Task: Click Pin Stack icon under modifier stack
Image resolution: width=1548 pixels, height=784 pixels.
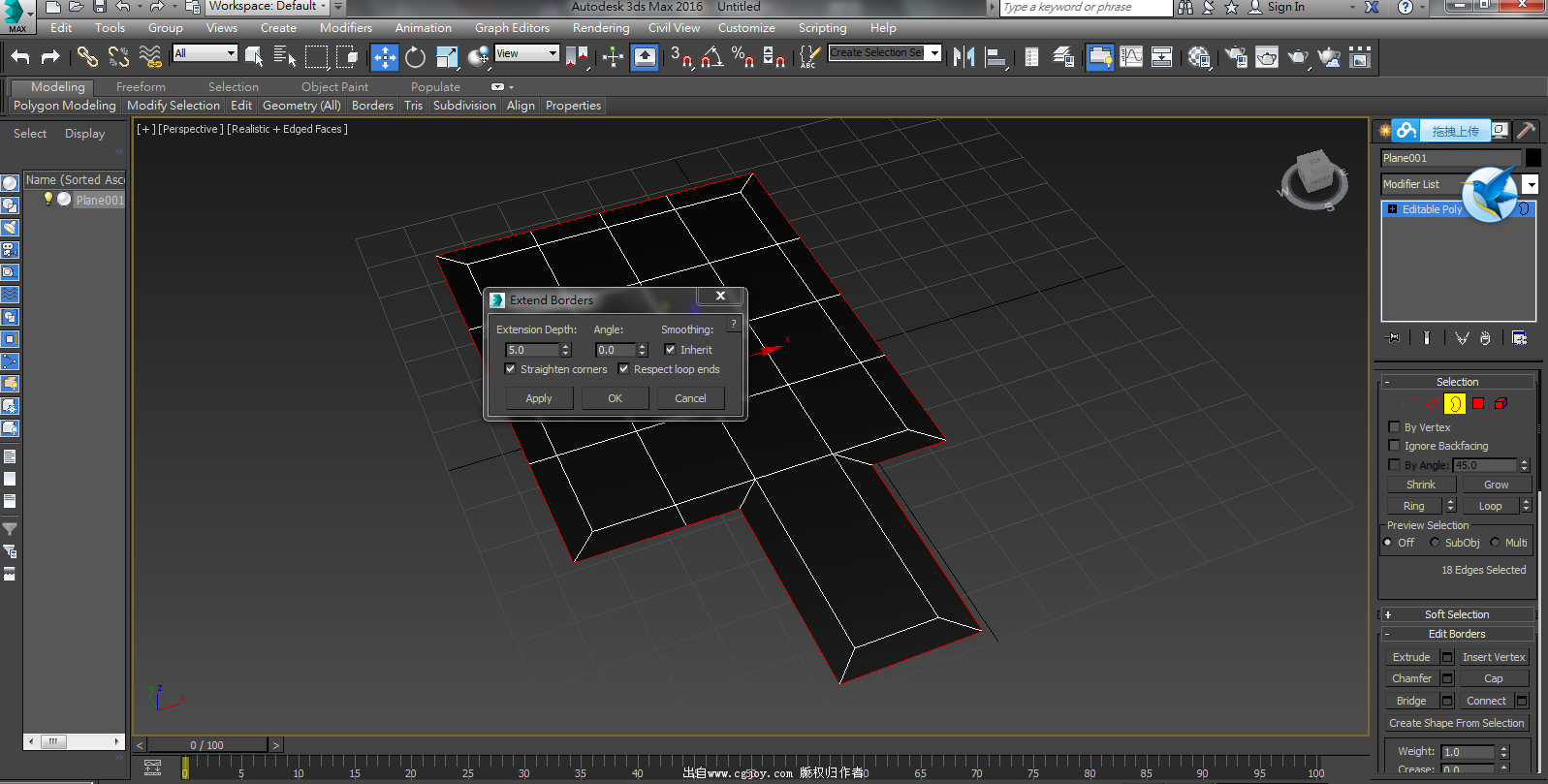Action: [x=1394, y=337]
